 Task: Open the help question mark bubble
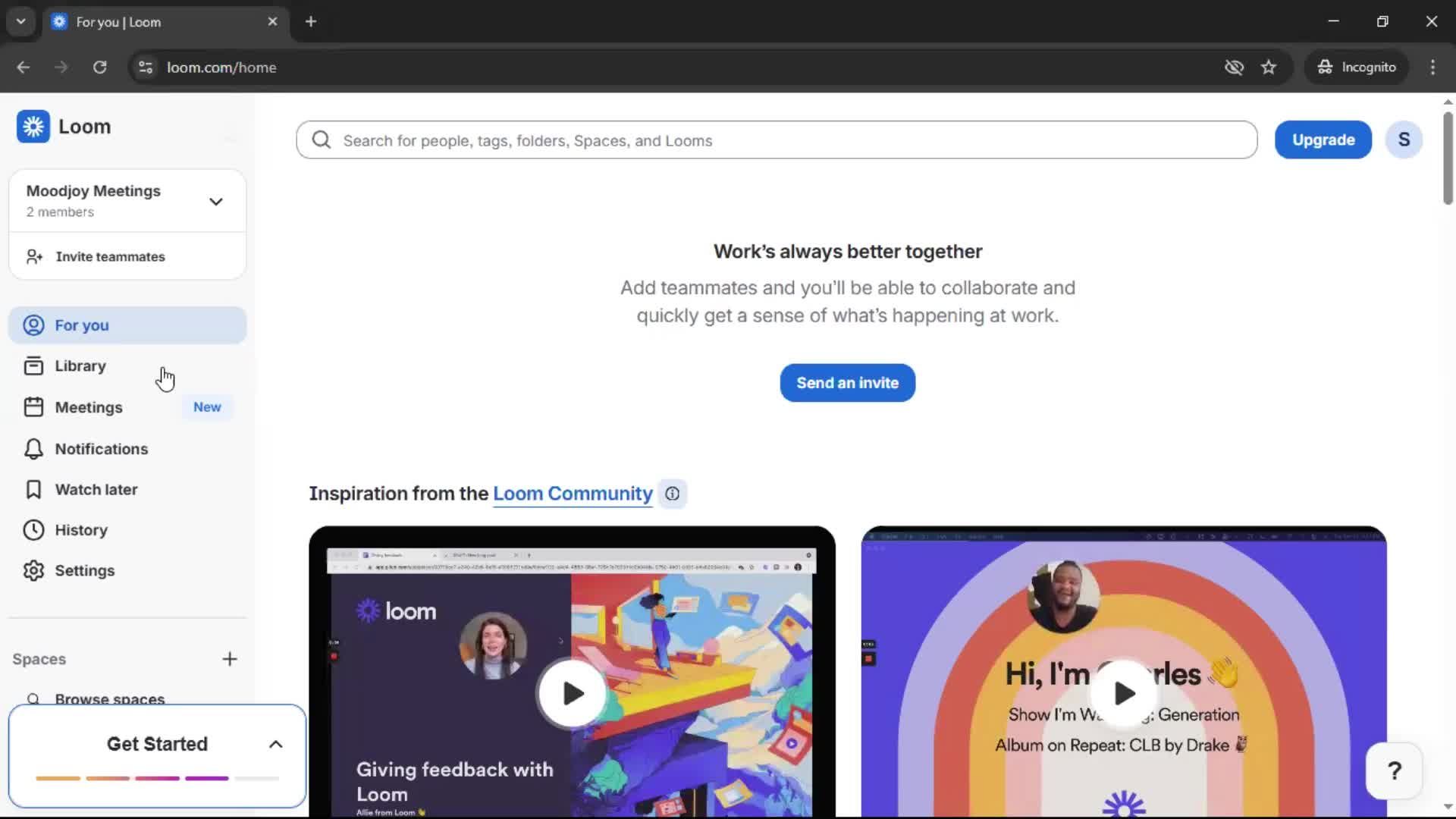[x=1394, y=770]
